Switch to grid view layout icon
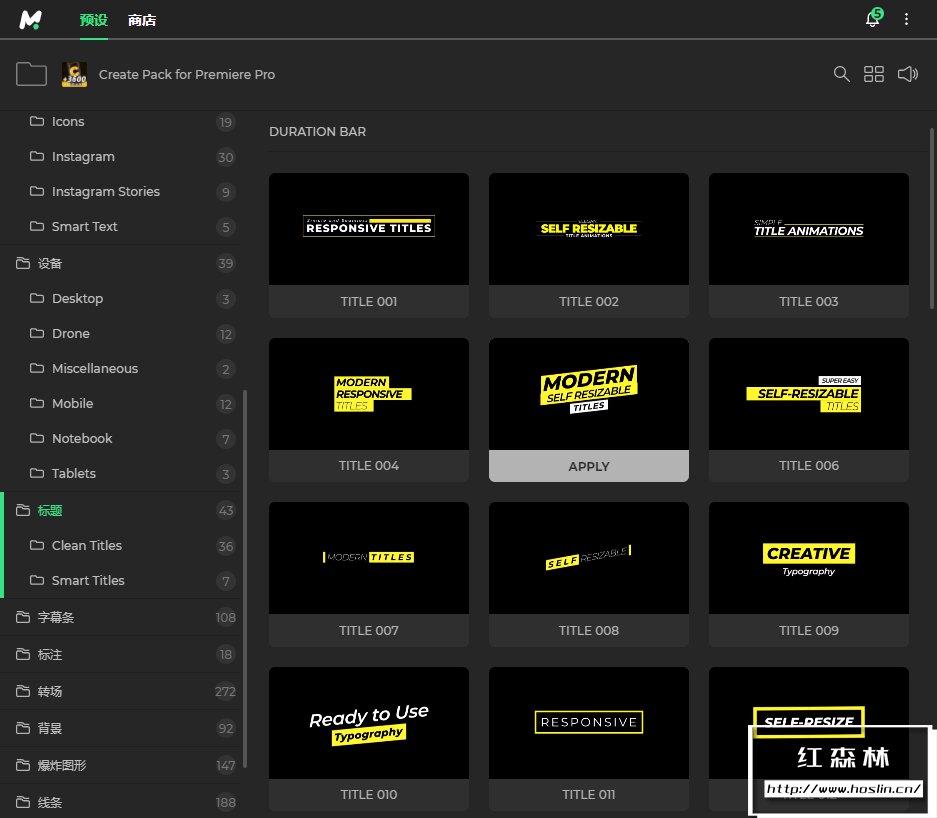The height and width of the screenshot is (818, 937). pyautogui.click(x=874, y=74)
